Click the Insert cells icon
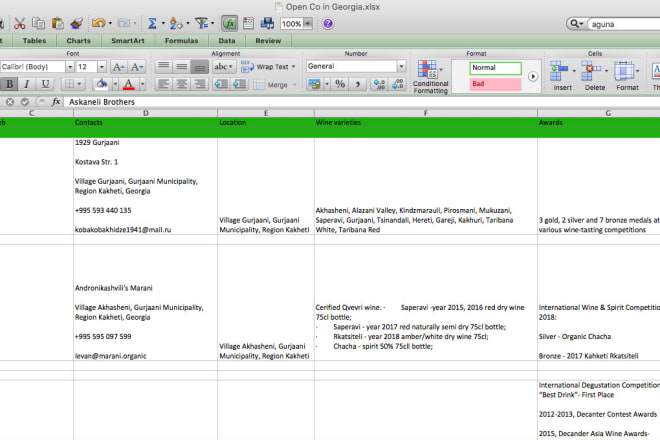This screenshot has width=660, height=440. click(x=563, y=73)
